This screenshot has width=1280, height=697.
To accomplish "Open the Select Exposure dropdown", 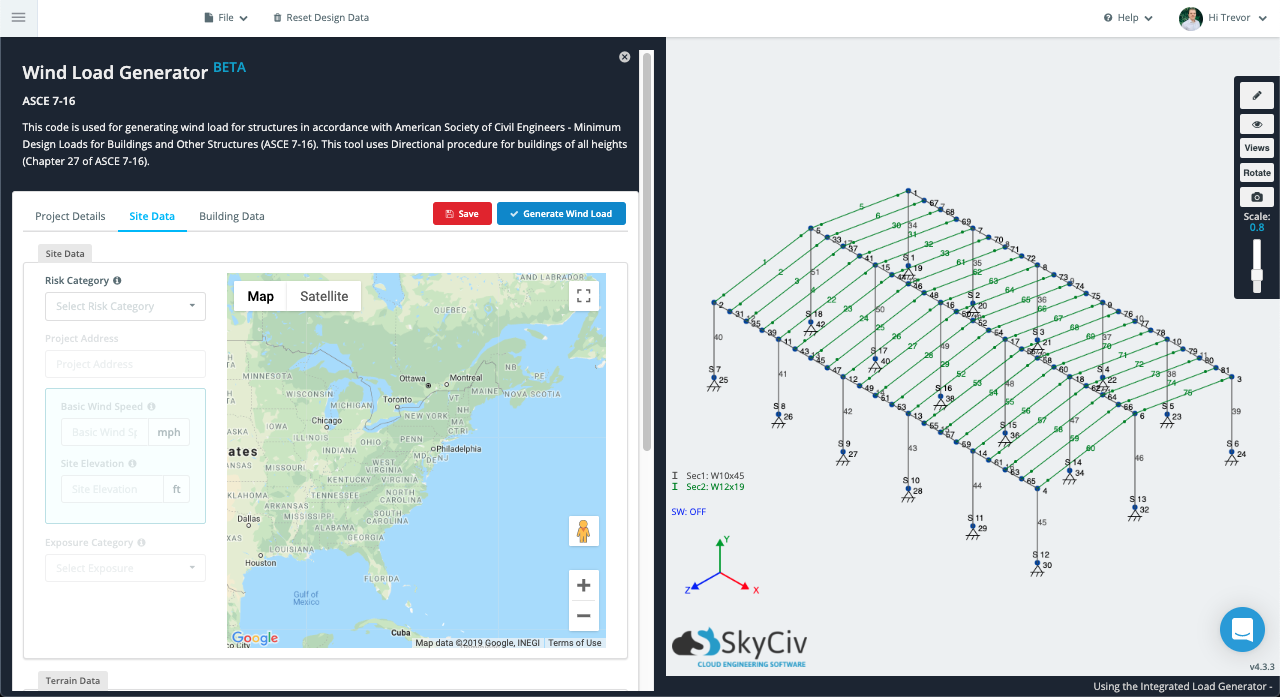I will [125, 568].
